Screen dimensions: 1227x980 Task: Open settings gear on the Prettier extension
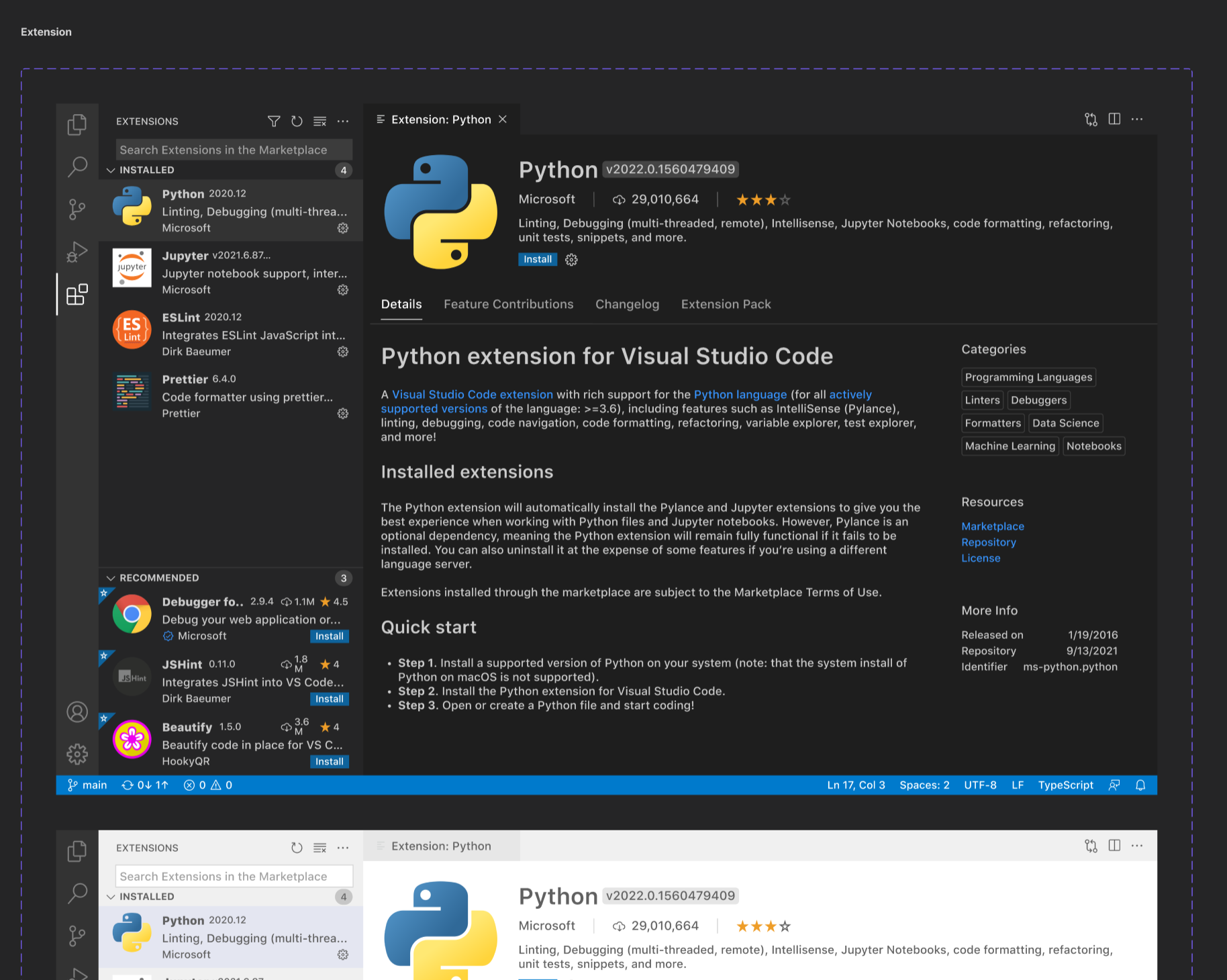(x=343, y=413)
